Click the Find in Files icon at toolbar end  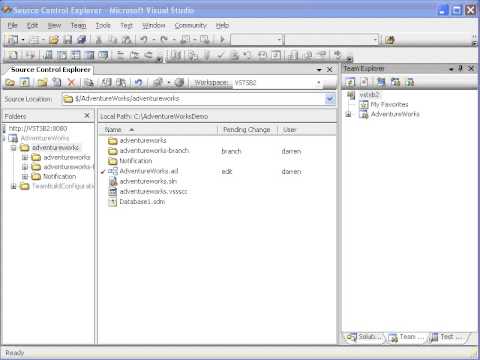(x=389, y=40)
